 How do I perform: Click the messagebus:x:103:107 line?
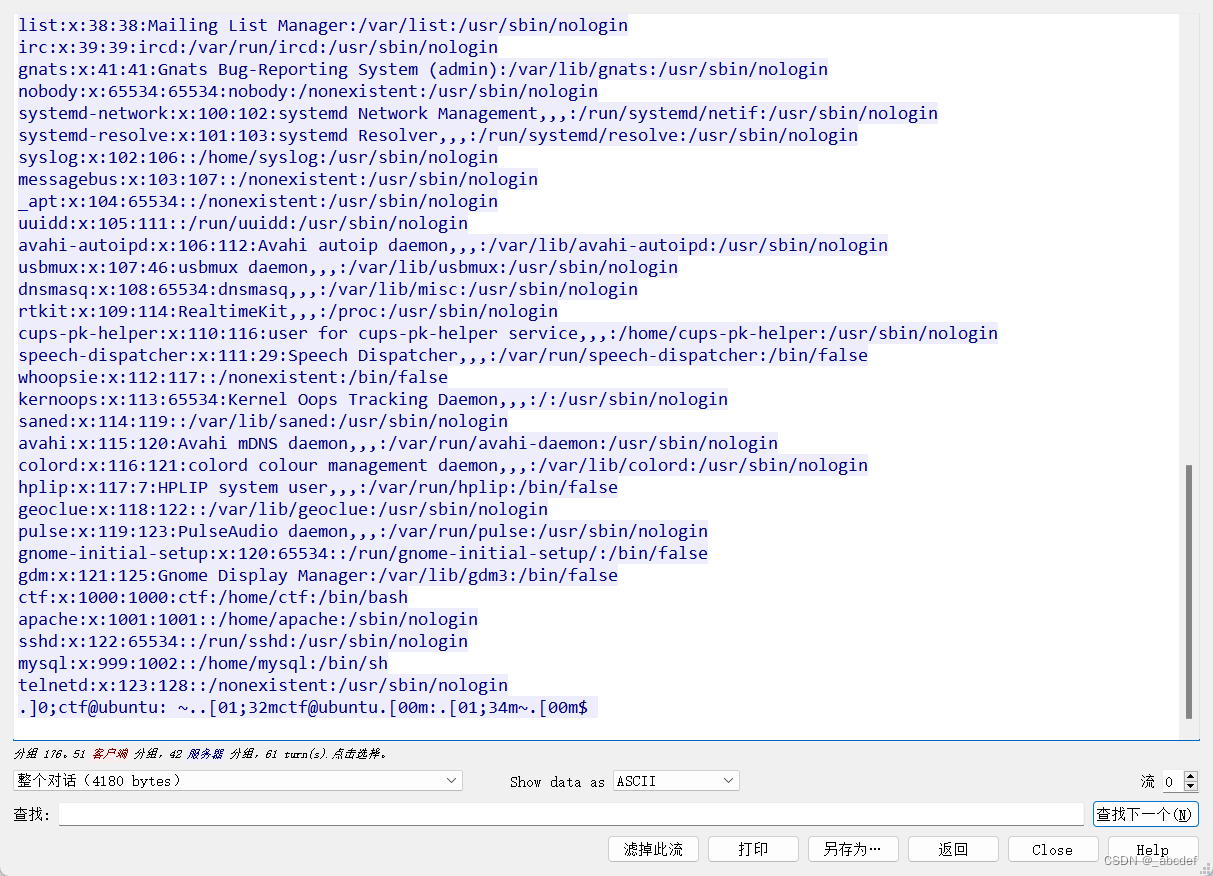(278, 179)
